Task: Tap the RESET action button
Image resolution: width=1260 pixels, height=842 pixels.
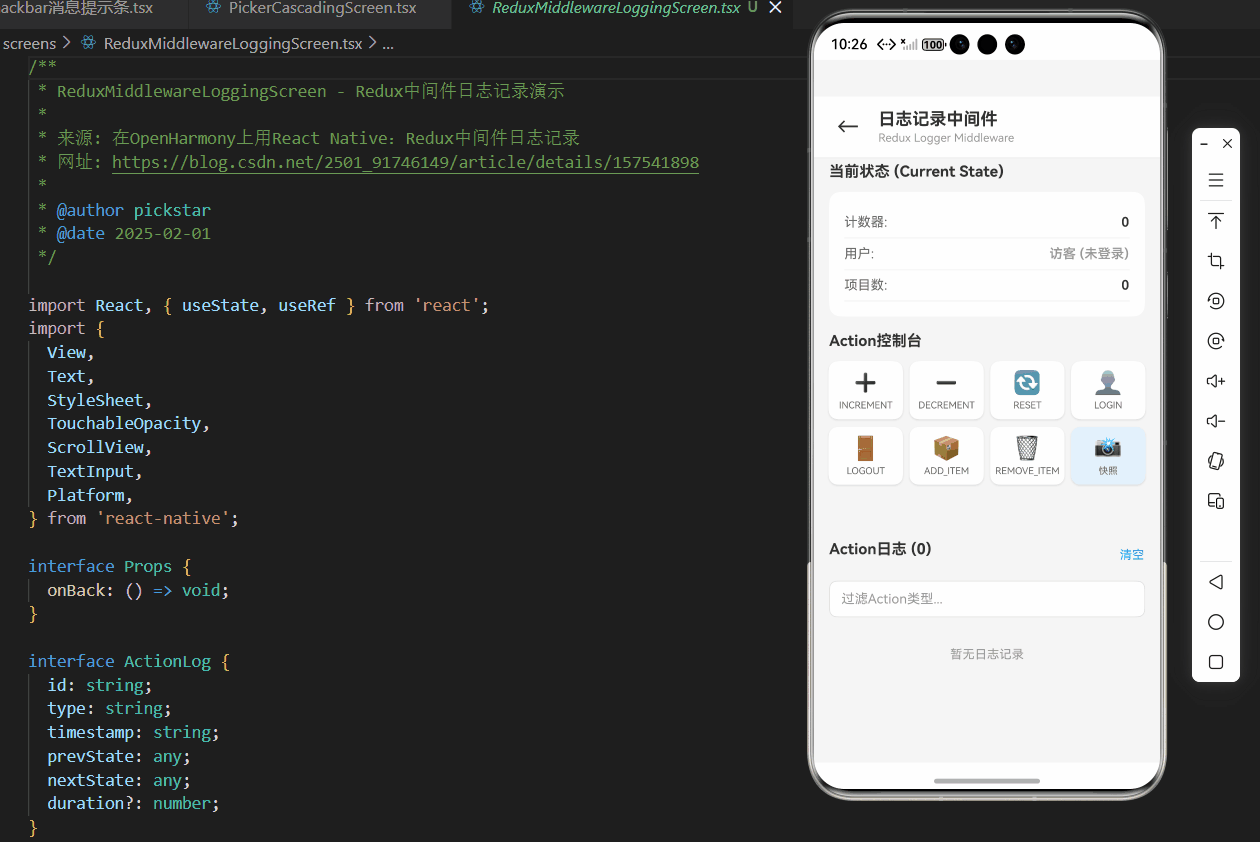Action: point(1027,390)
